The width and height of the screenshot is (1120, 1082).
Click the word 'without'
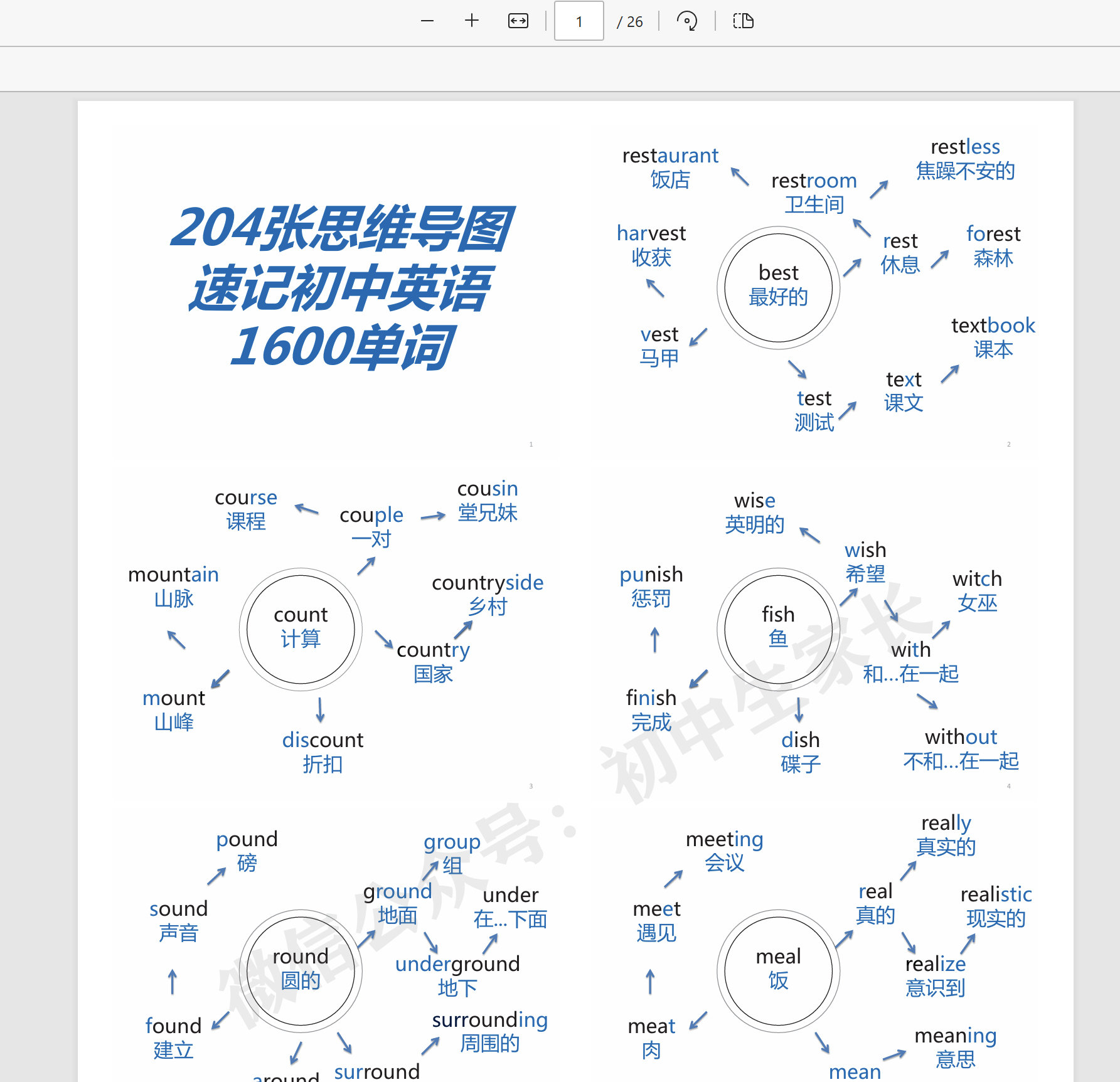coord(961,736)
